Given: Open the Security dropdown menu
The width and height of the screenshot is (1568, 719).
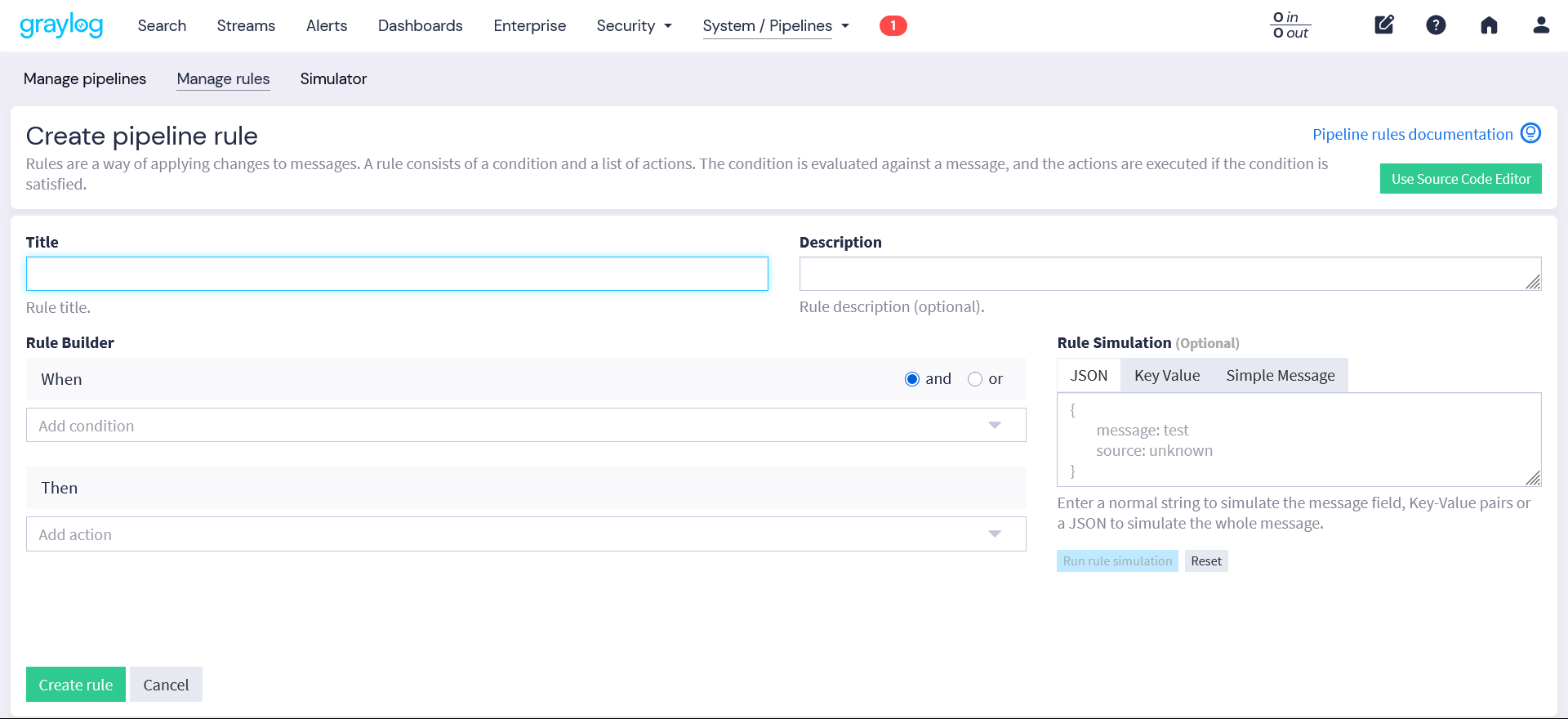Looking at the screenshot, I should point(634,26).
